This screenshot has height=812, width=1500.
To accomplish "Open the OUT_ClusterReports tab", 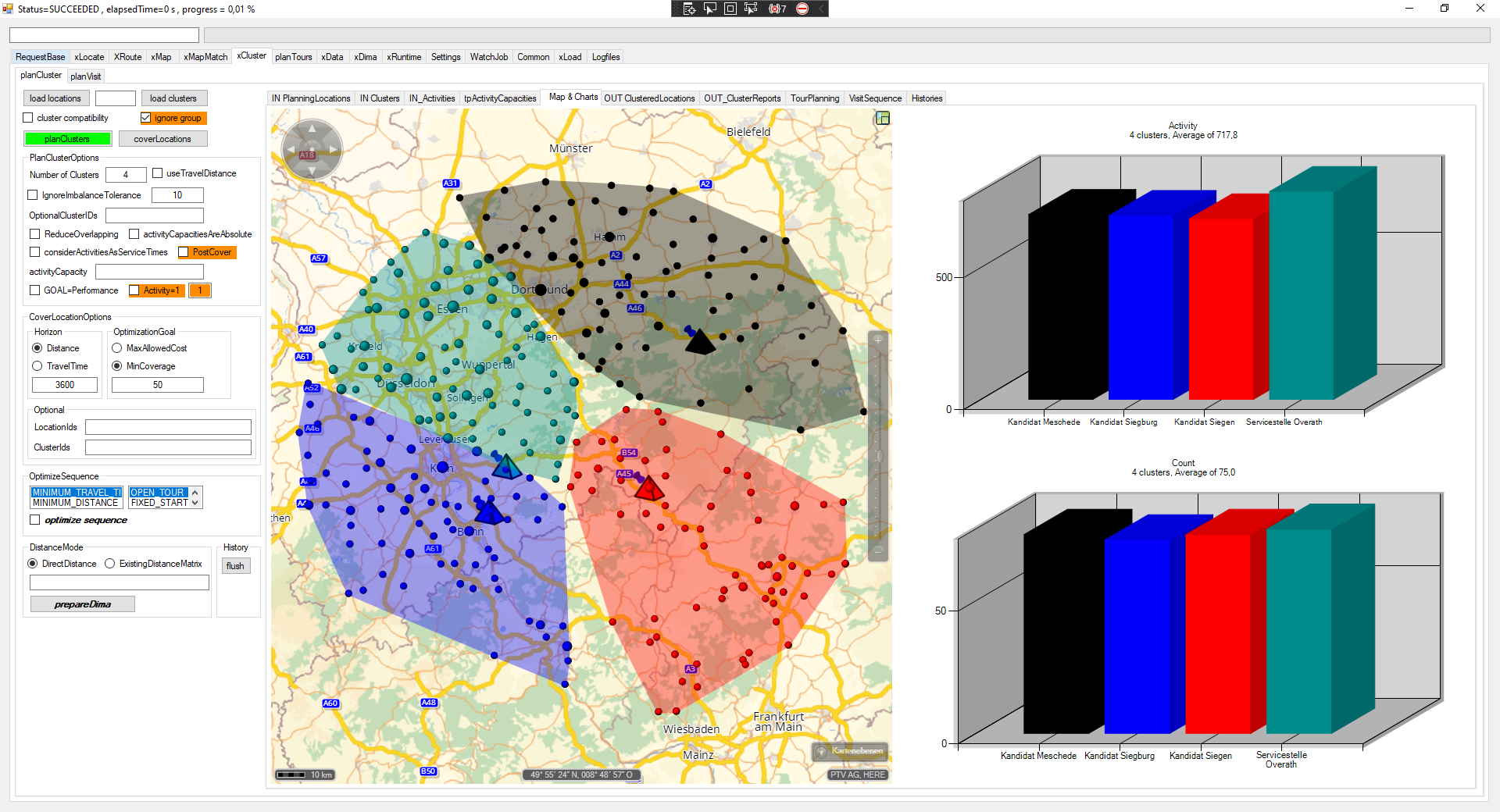I will tap(741, 98).
